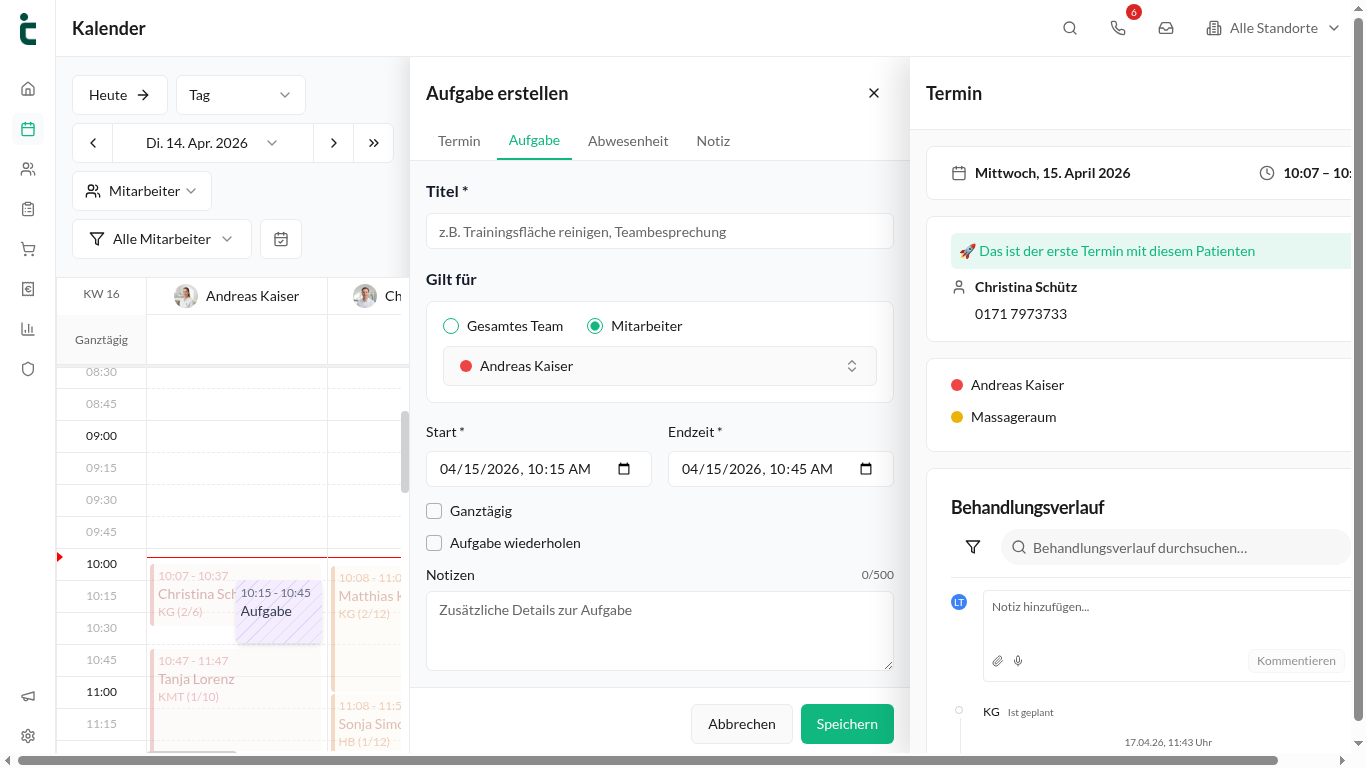Switch to the Abwesenheit tab
This screenshot has height=768, width=1366.
point(628,141)
